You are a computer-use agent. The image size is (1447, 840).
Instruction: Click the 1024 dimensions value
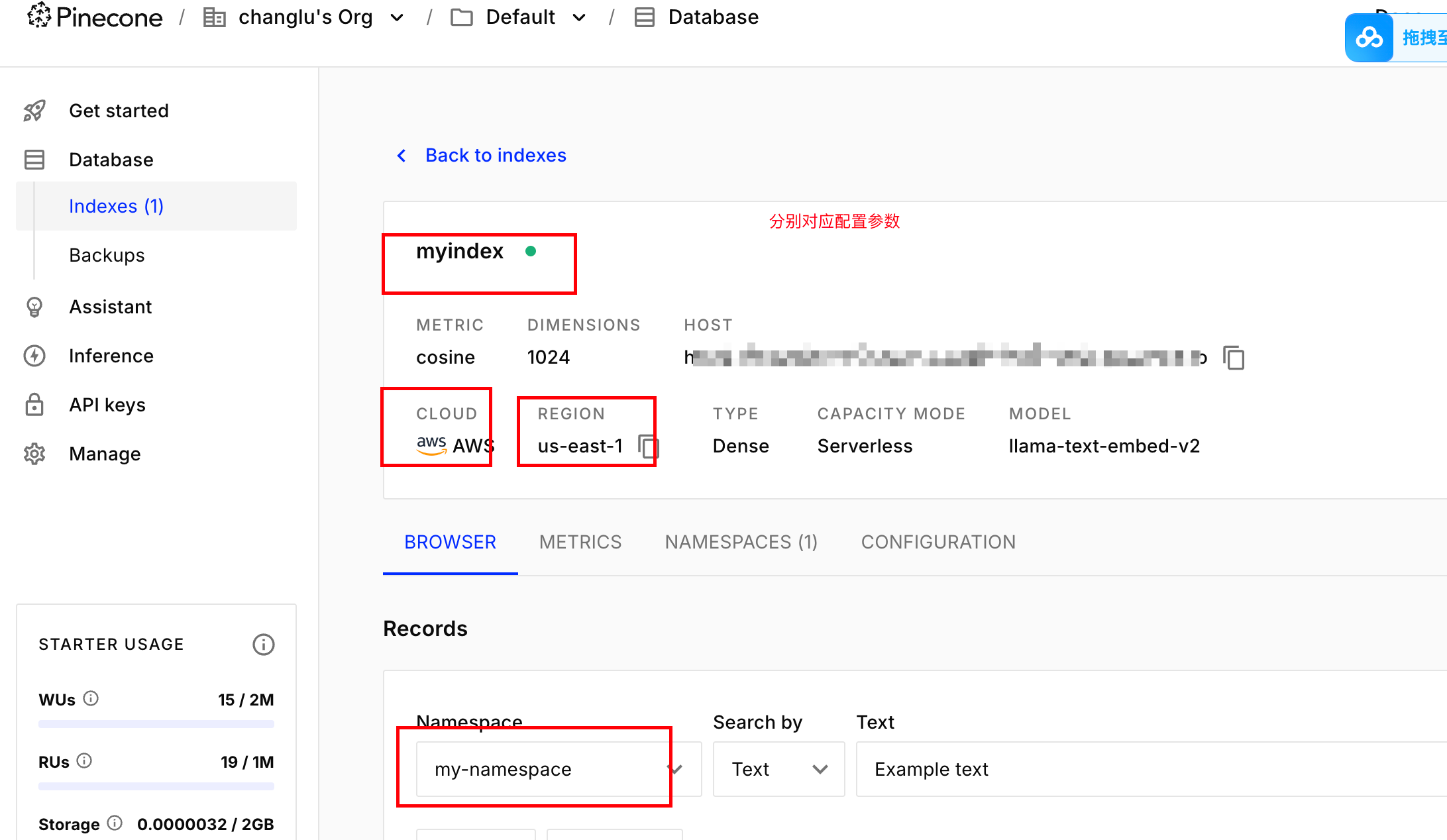point(549,357)
